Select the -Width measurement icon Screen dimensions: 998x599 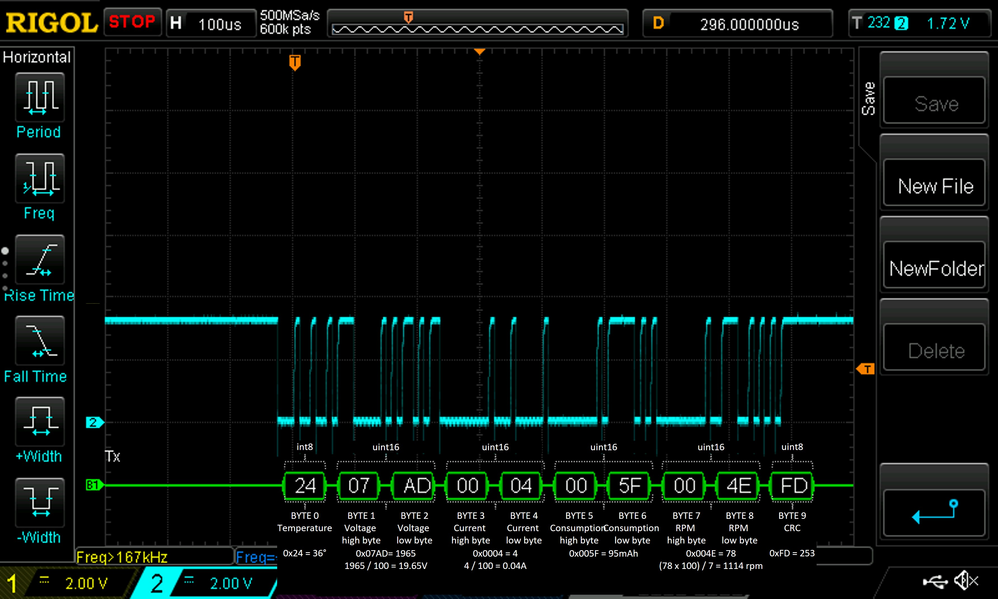coord(39,502)
